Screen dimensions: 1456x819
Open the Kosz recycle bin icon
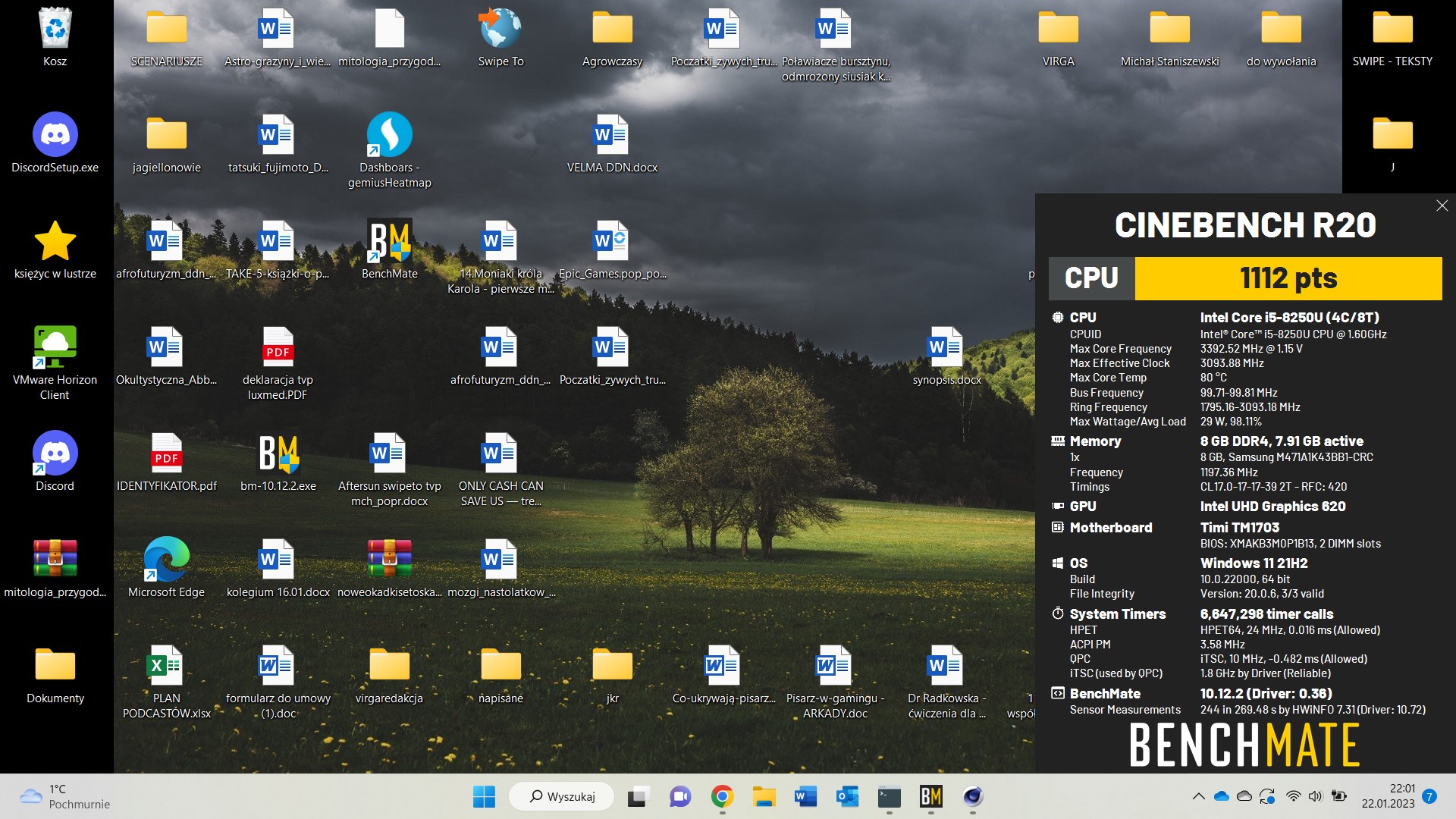(55, 28)
